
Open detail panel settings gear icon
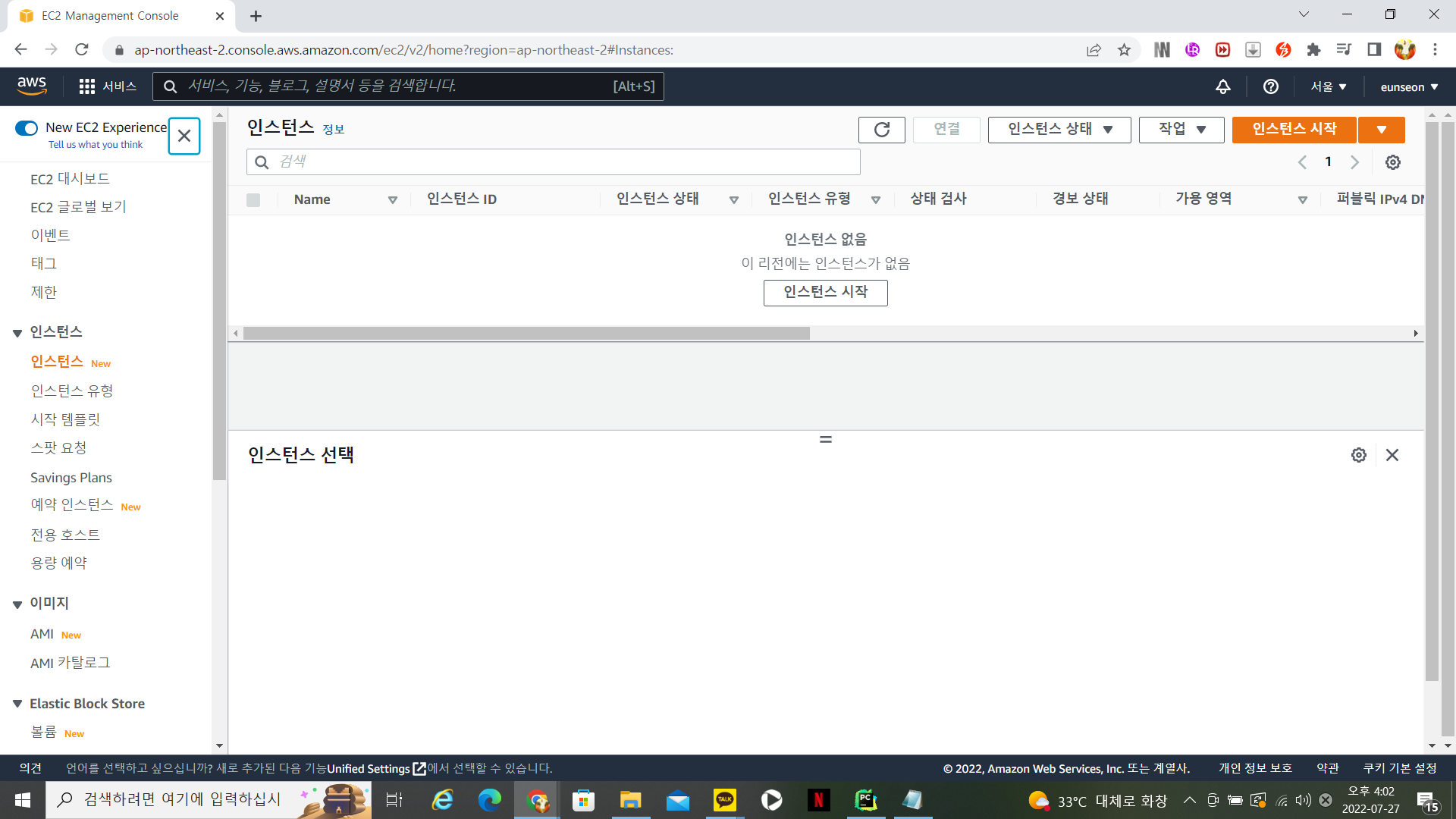pyautogui.click(x=1359, y=455)
